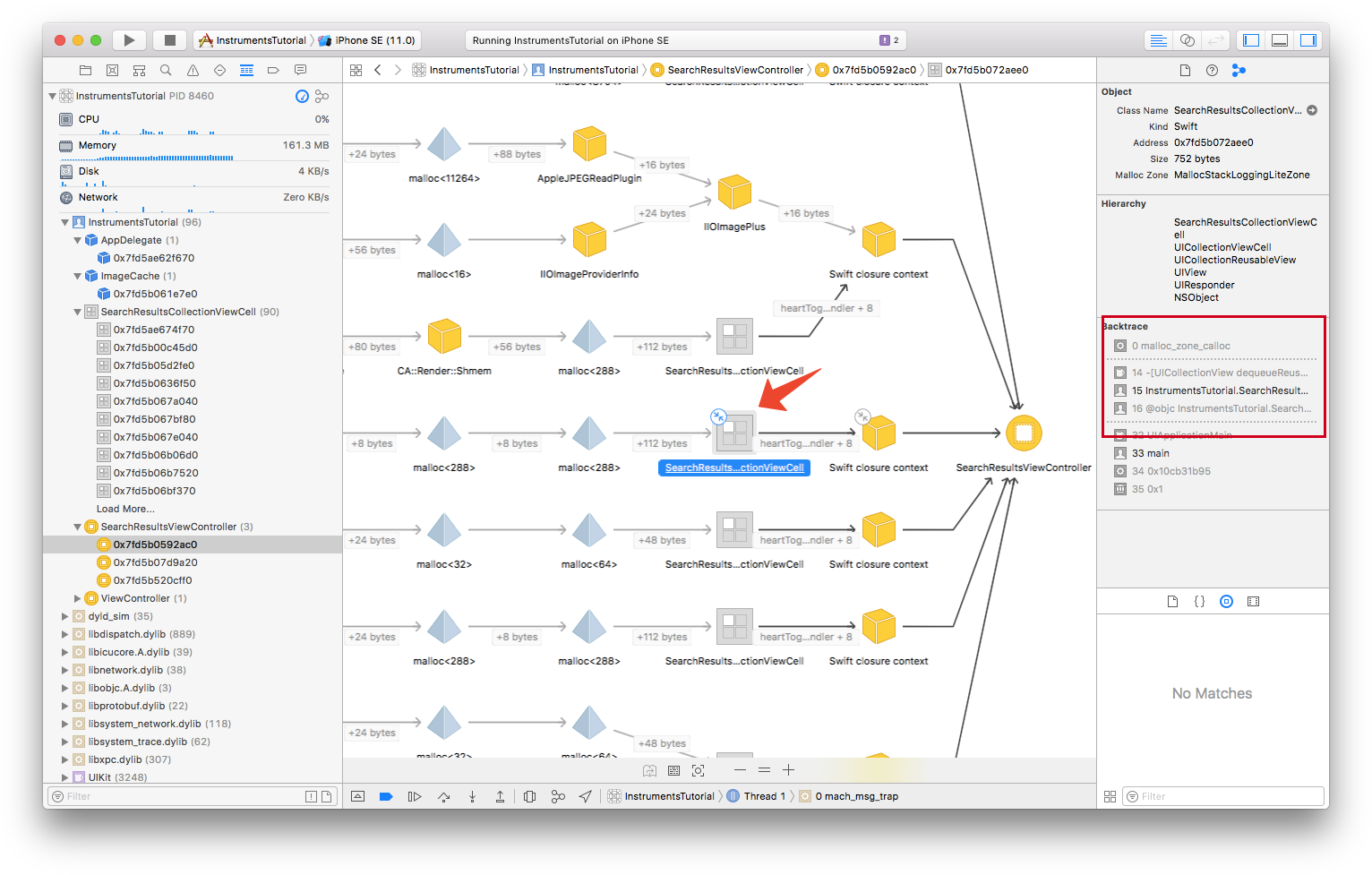
Task: Click the memory graph hierarchy options icon
Action: coord(322,96)
